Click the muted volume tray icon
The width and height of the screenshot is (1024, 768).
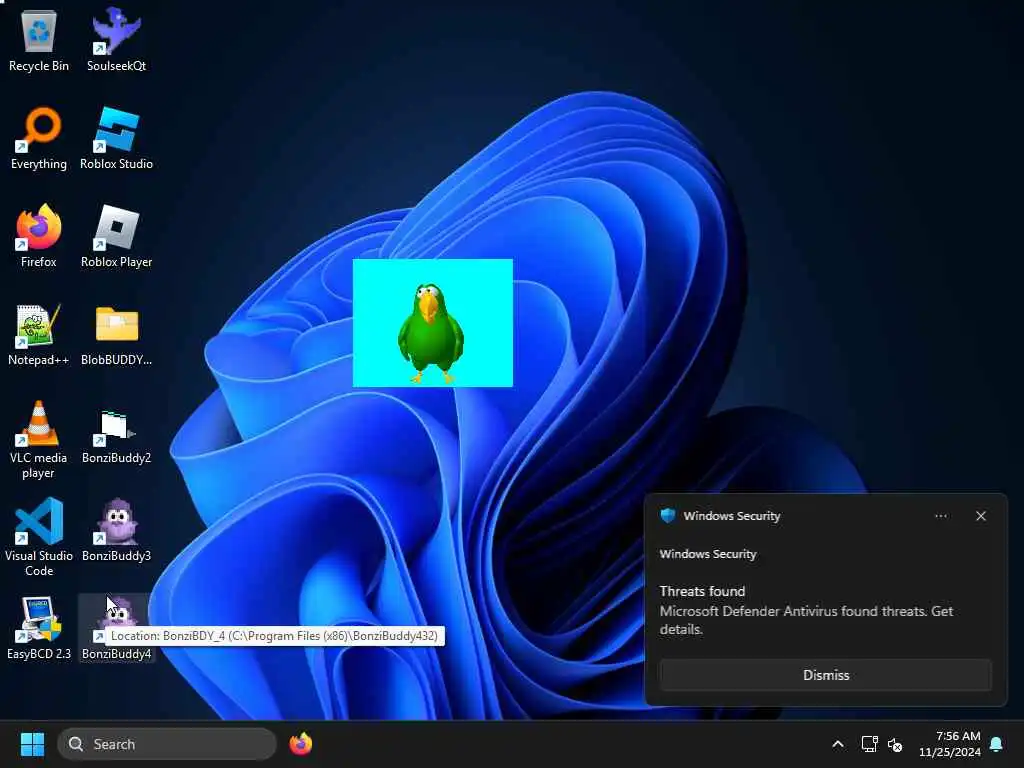pos(895,744)
